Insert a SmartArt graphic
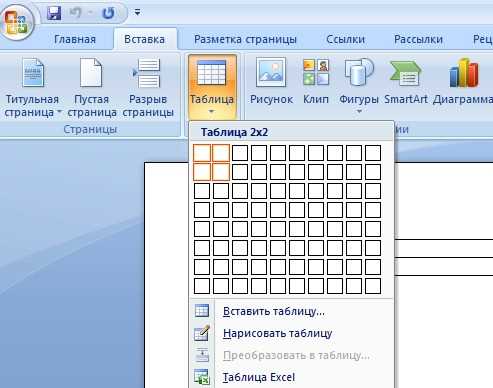This screenshot has height=388, width=493. (406, 82)
